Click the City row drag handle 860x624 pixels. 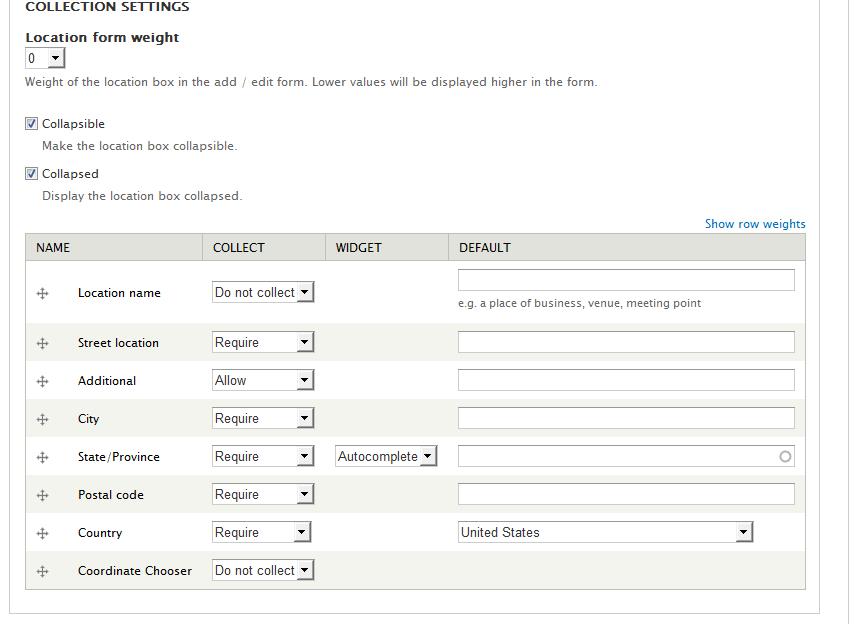pyautogui.click(x=43, y=419)
